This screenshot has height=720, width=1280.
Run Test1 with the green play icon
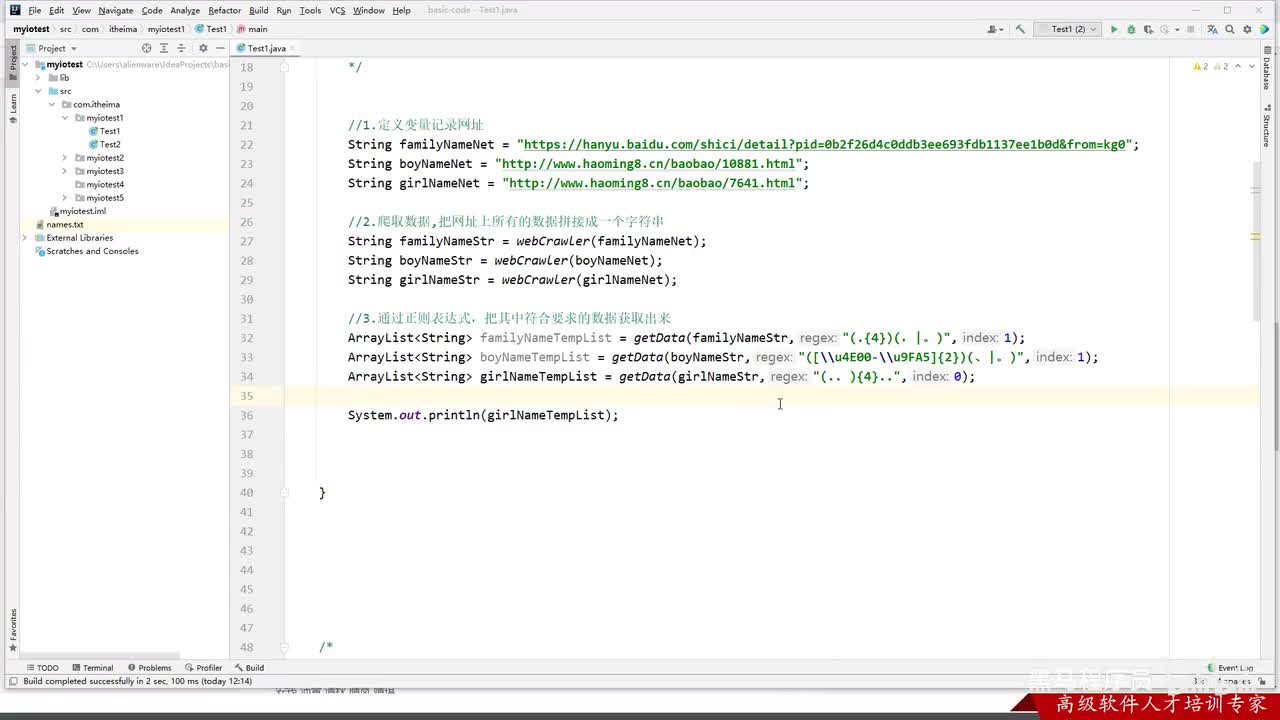1114,29
